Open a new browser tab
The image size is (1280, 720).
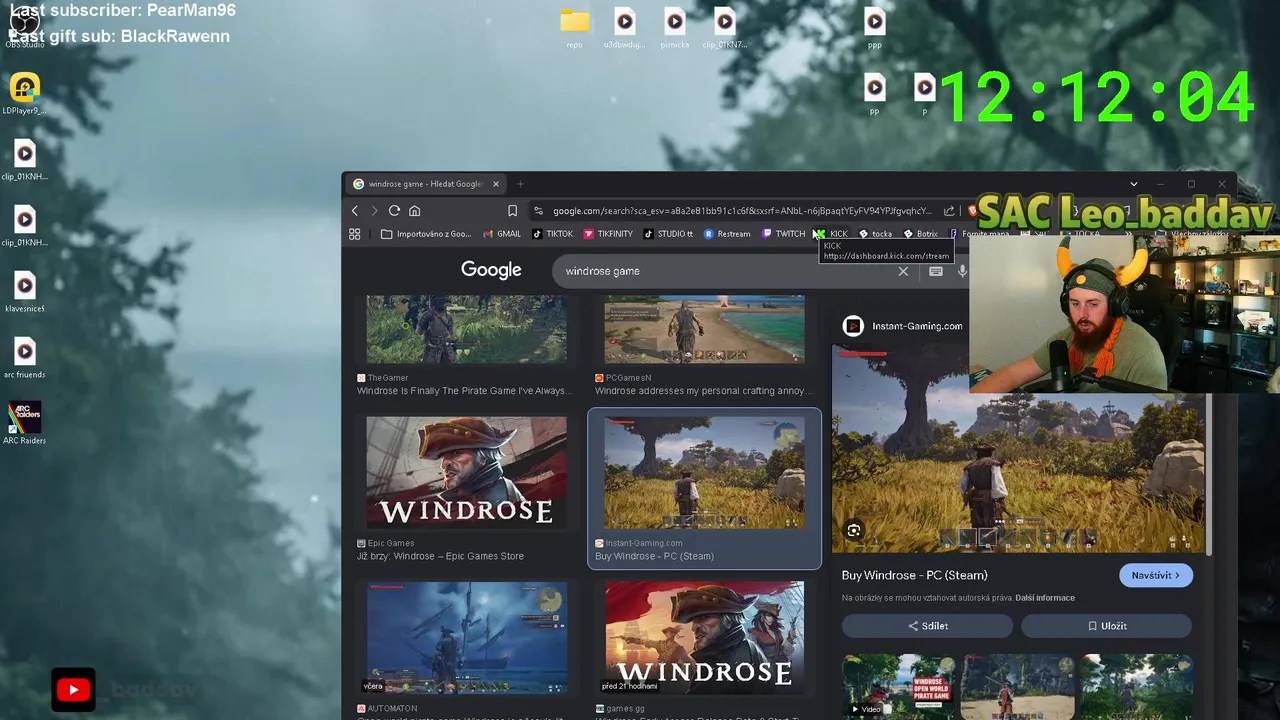pyautogui.click(x=520, y=184)
